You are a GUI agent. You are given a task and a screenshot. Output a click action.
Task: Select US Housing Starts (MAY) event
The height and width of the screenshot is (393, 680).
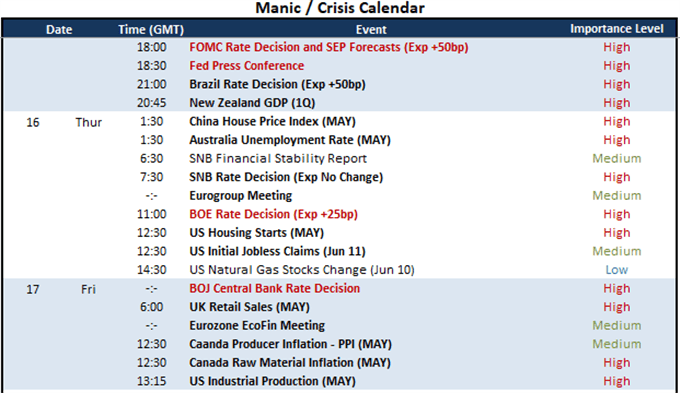point(256,233)
